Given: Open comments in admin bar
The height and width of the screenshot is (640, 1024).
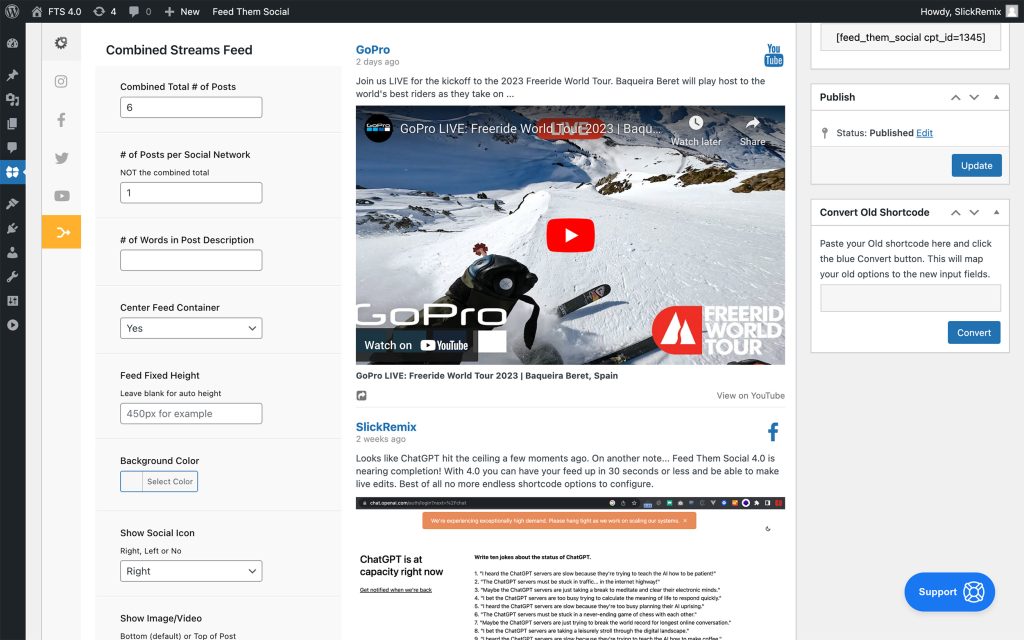Looking at the screenshot, I should [140, 11].
